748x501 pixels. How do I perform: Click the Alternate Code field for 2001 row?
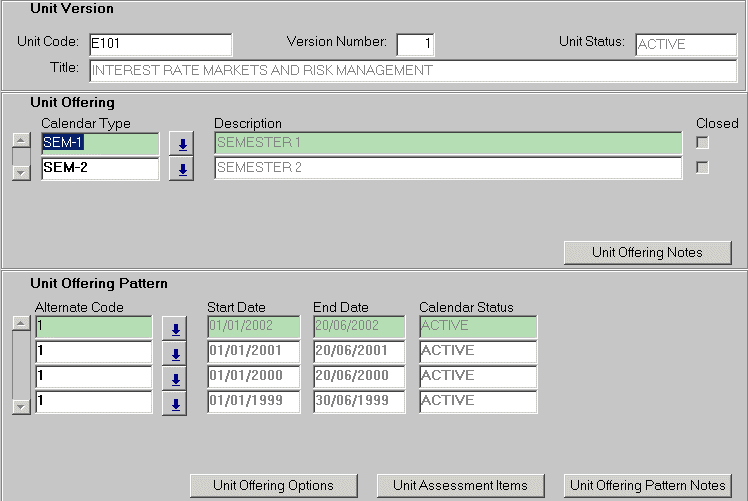coord(93,352)
